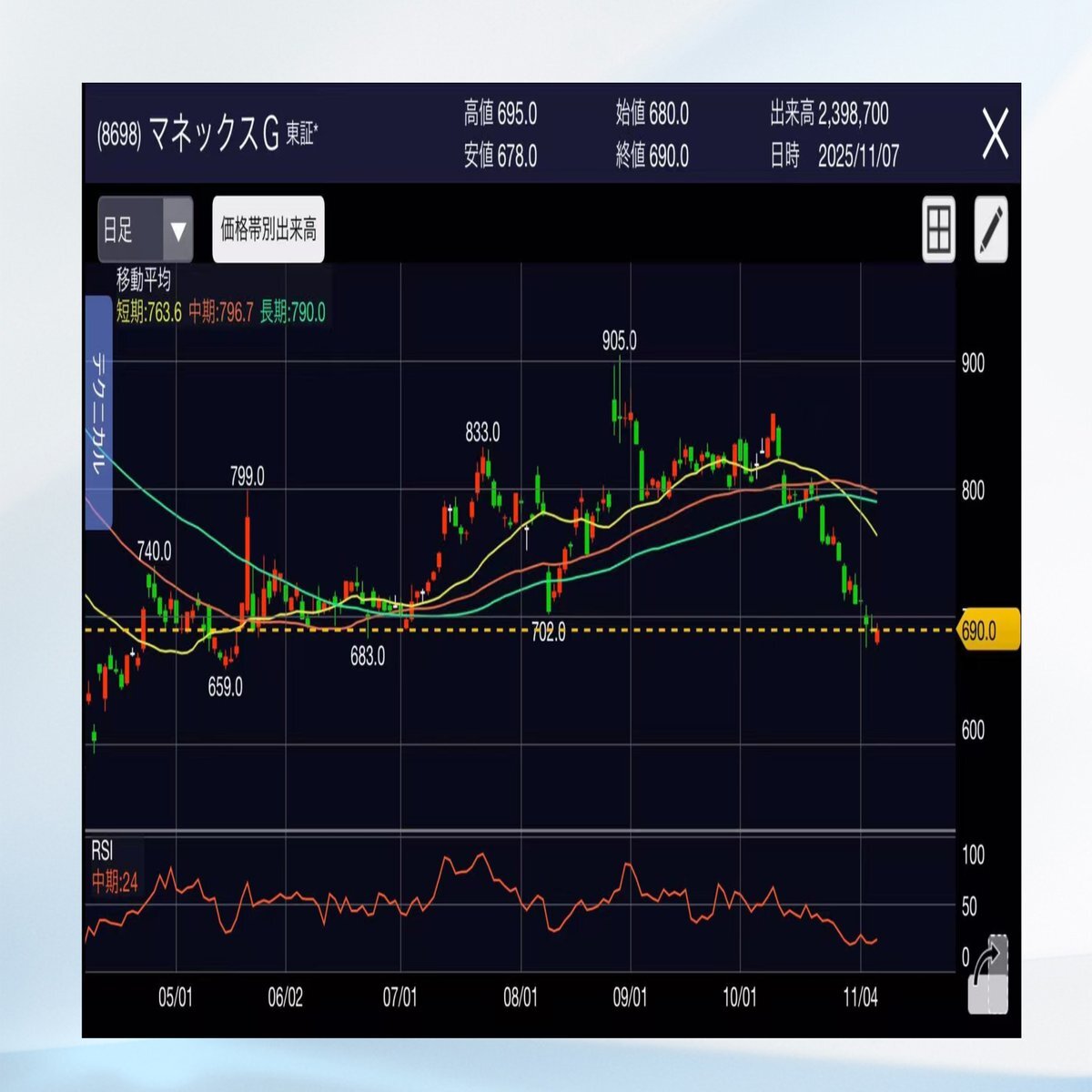This screenshot has width=1092, height=1092.
Task: Click the 659.0 low price label
Action: (x=225, y=688)
